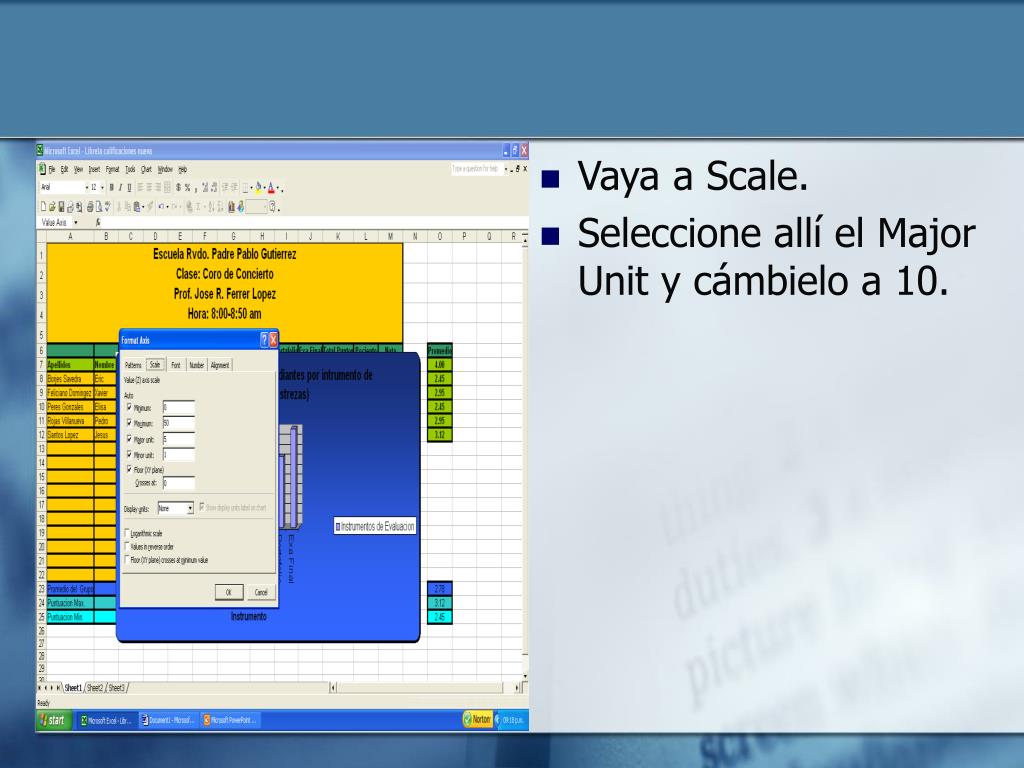Click the Minimum value input field
Image resolution: width=1024 pixels, height=768 pixels.
click(x=179, y=408)
